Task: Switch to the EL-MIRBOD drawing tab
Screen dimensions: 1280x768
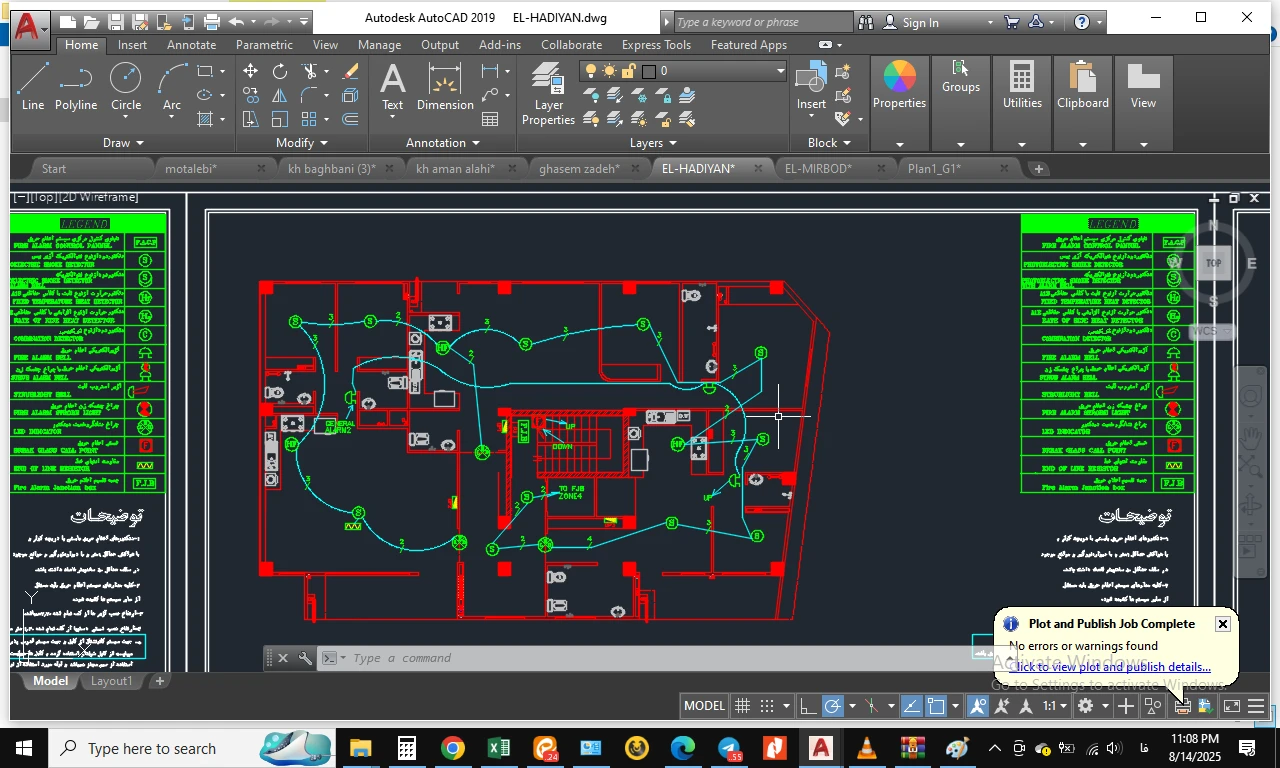Action: point(818,168)
